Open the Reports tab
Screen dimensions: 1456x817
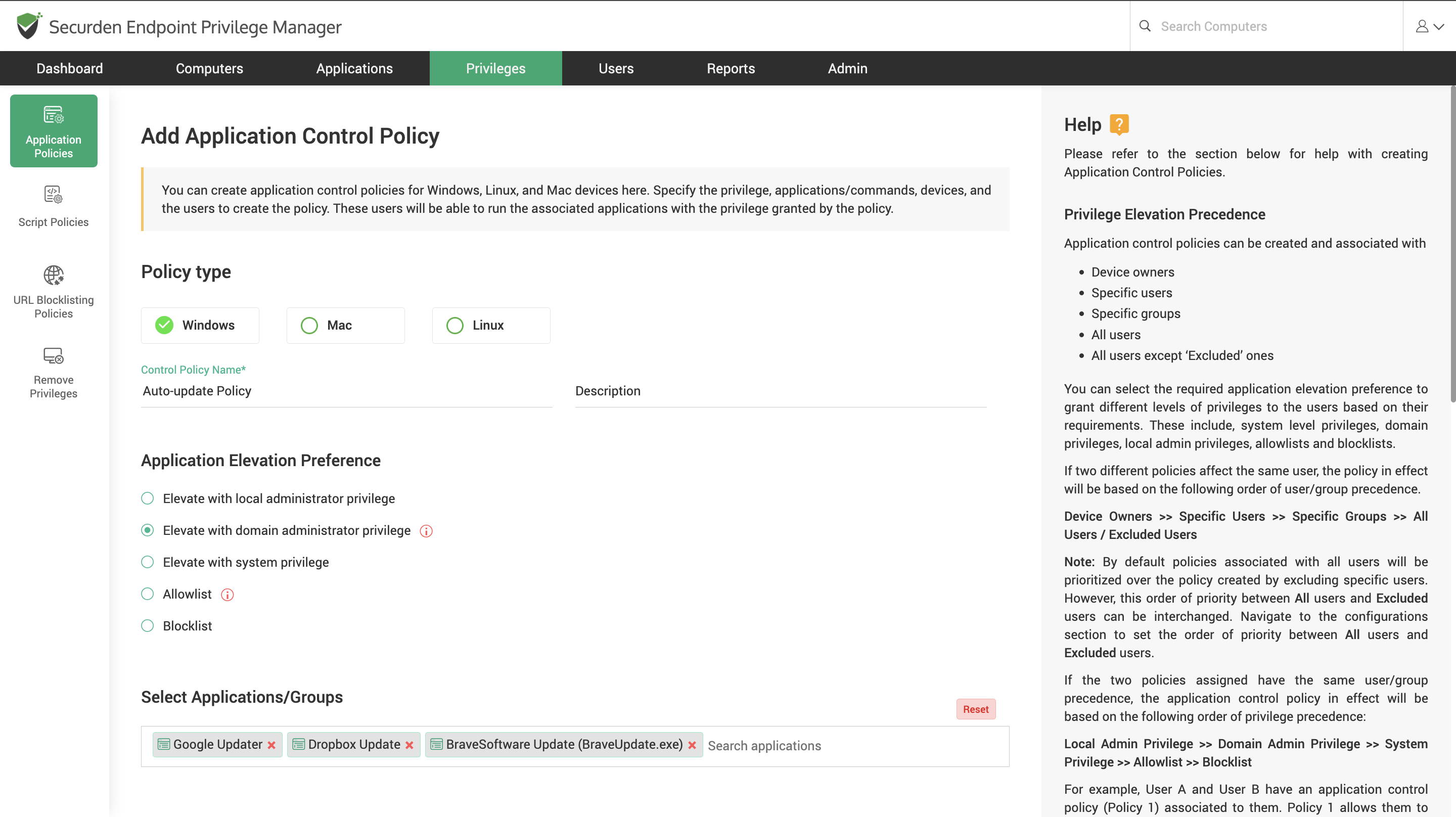coord(731,68)
